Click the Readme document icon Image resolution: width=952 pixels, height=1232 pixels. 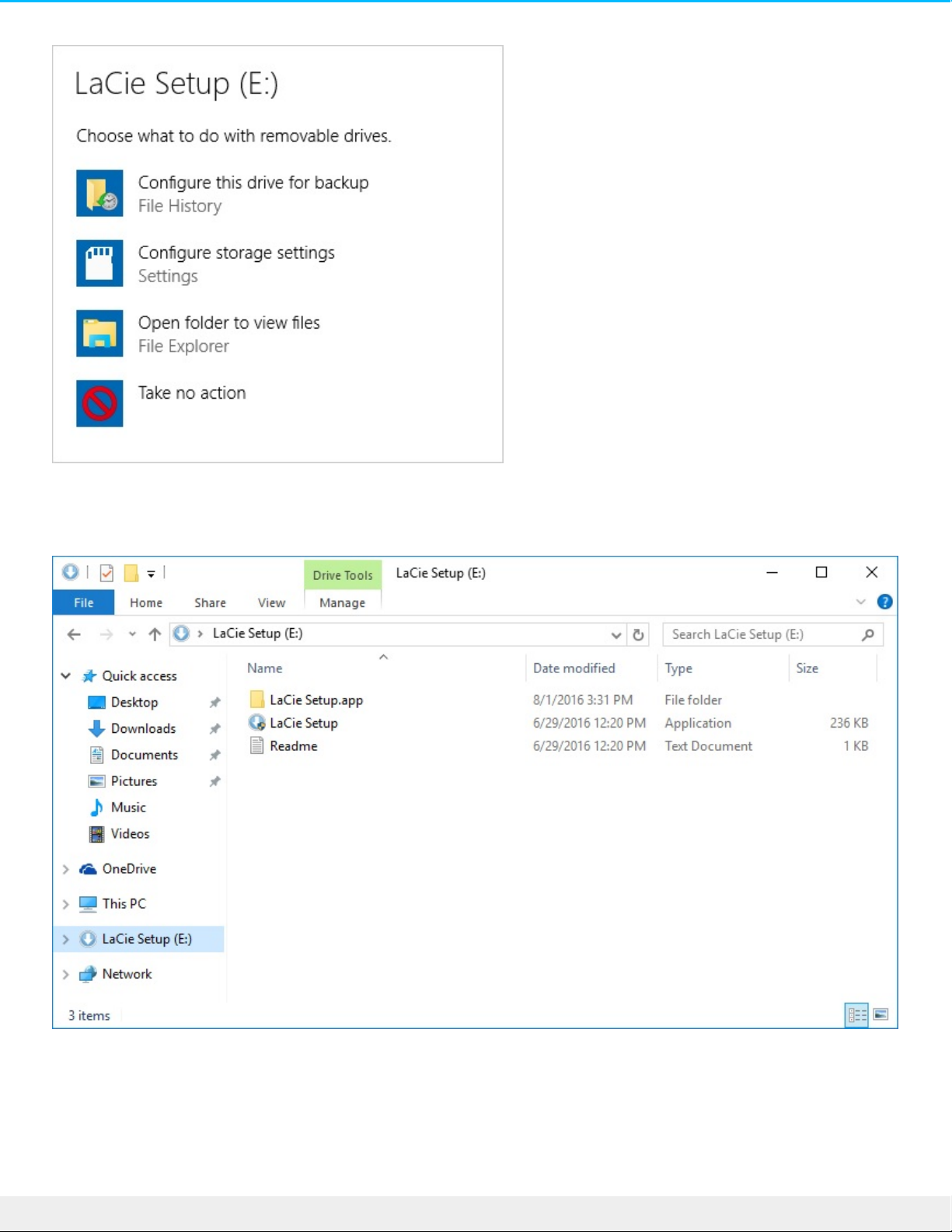coord(257,746)
